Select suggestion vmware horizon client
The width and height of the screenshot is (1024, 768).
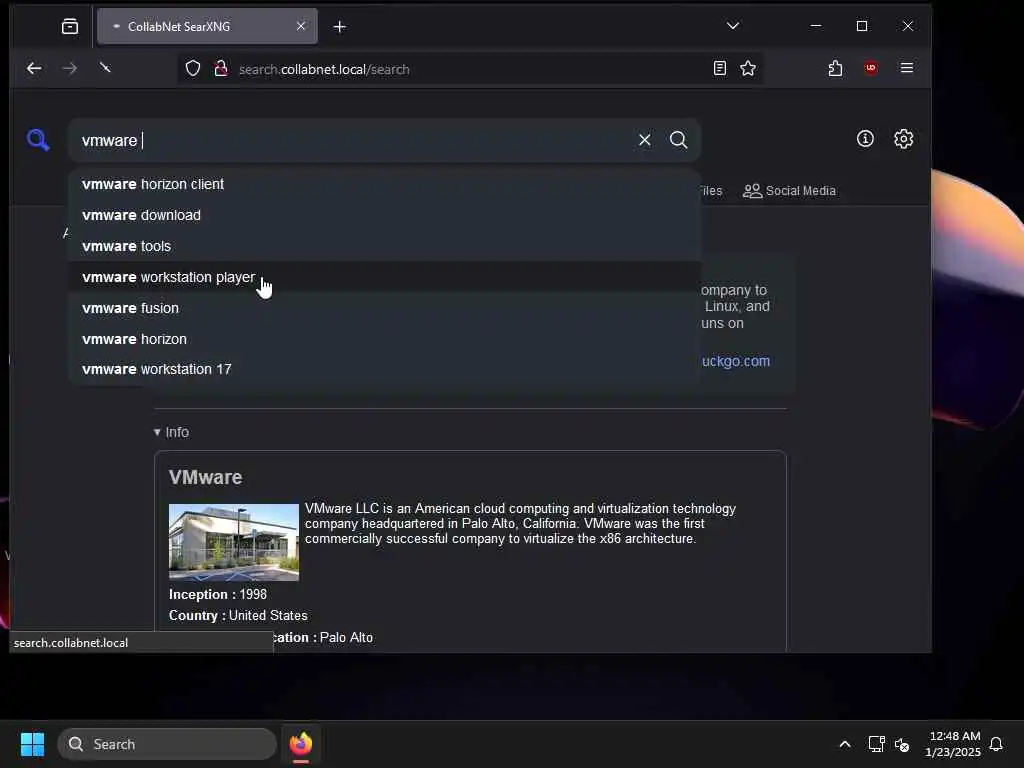pos(385,184)
